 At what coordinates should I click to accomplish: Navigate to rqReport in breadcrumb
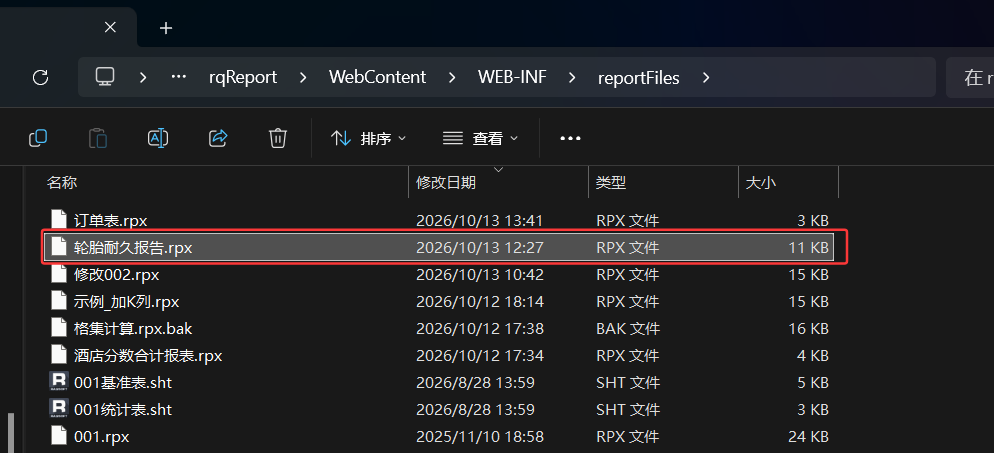(x=243, y=77)
